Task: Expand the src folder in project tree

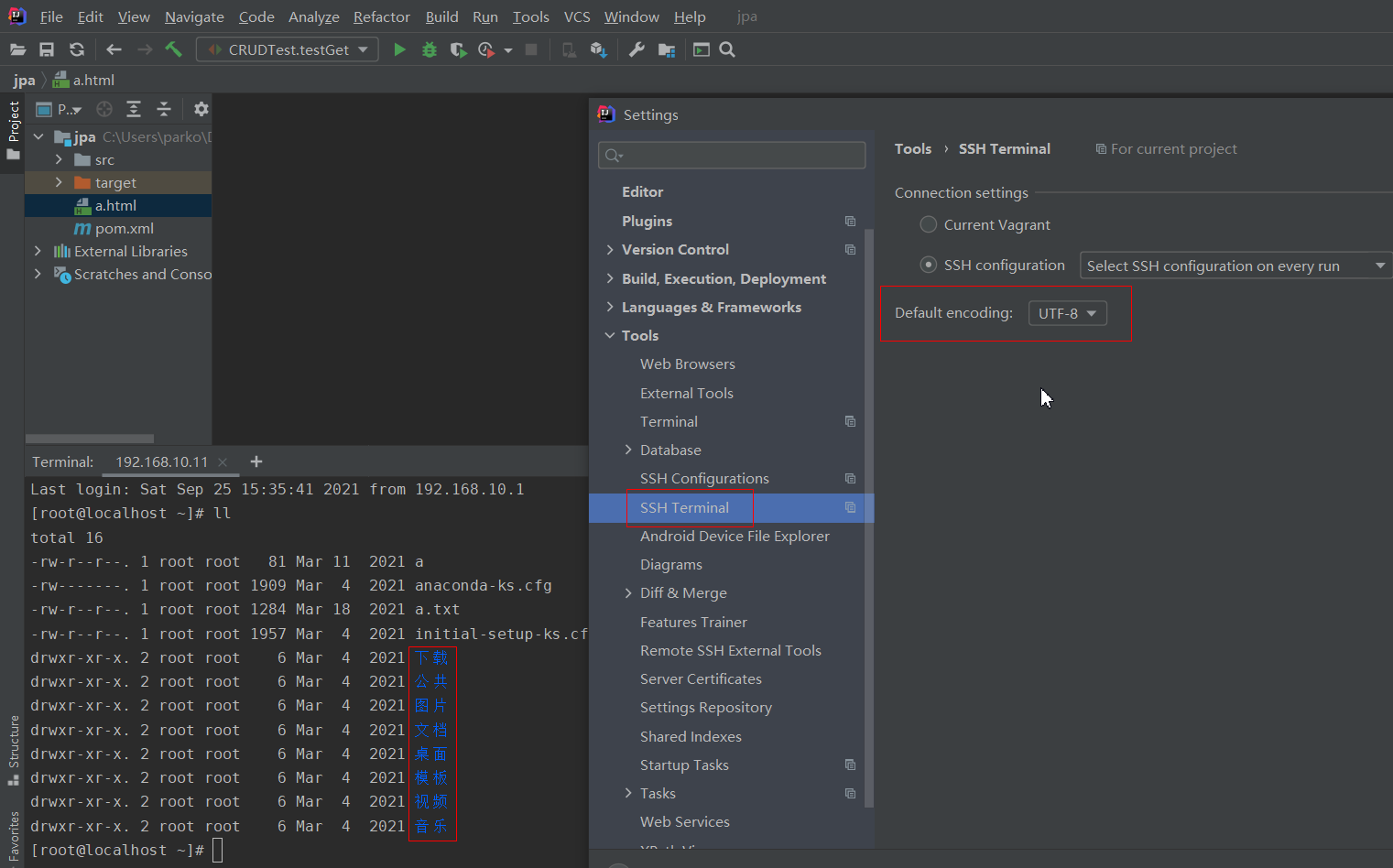Action: (x=59, y=159)
